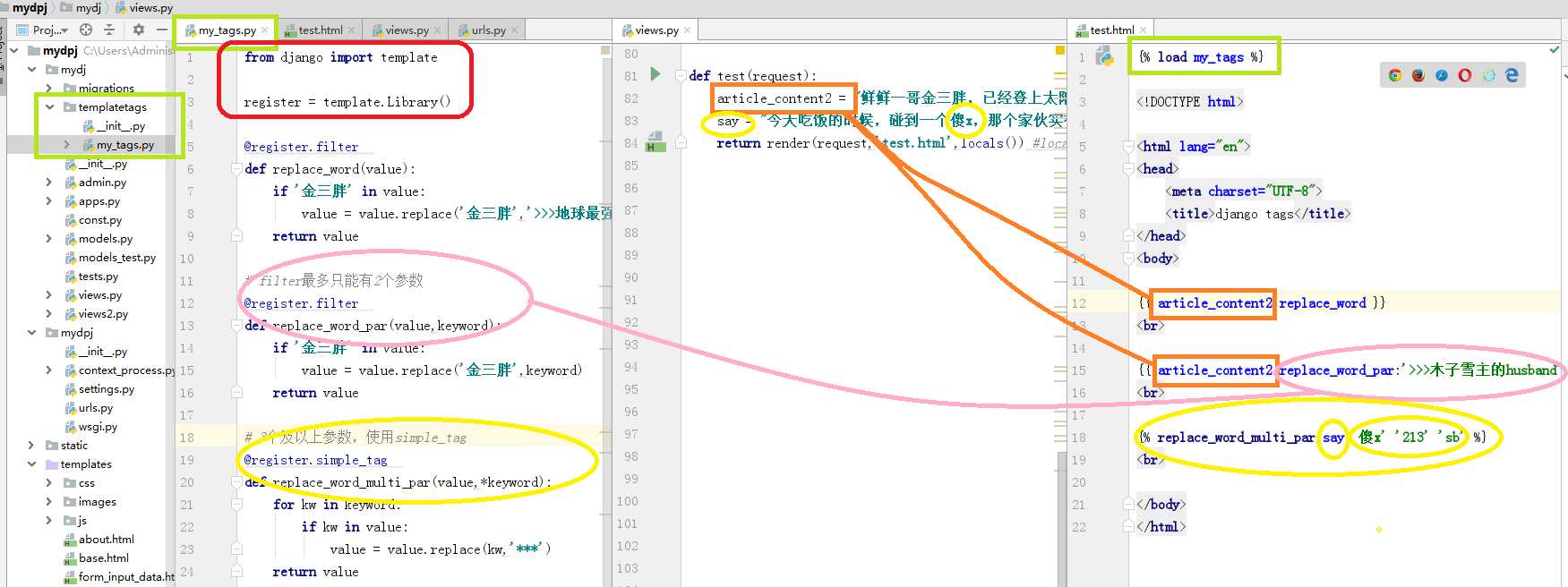This screenshot has width=1568, height=587.
Task: Expand the images folder
Action: coord(49,501)
